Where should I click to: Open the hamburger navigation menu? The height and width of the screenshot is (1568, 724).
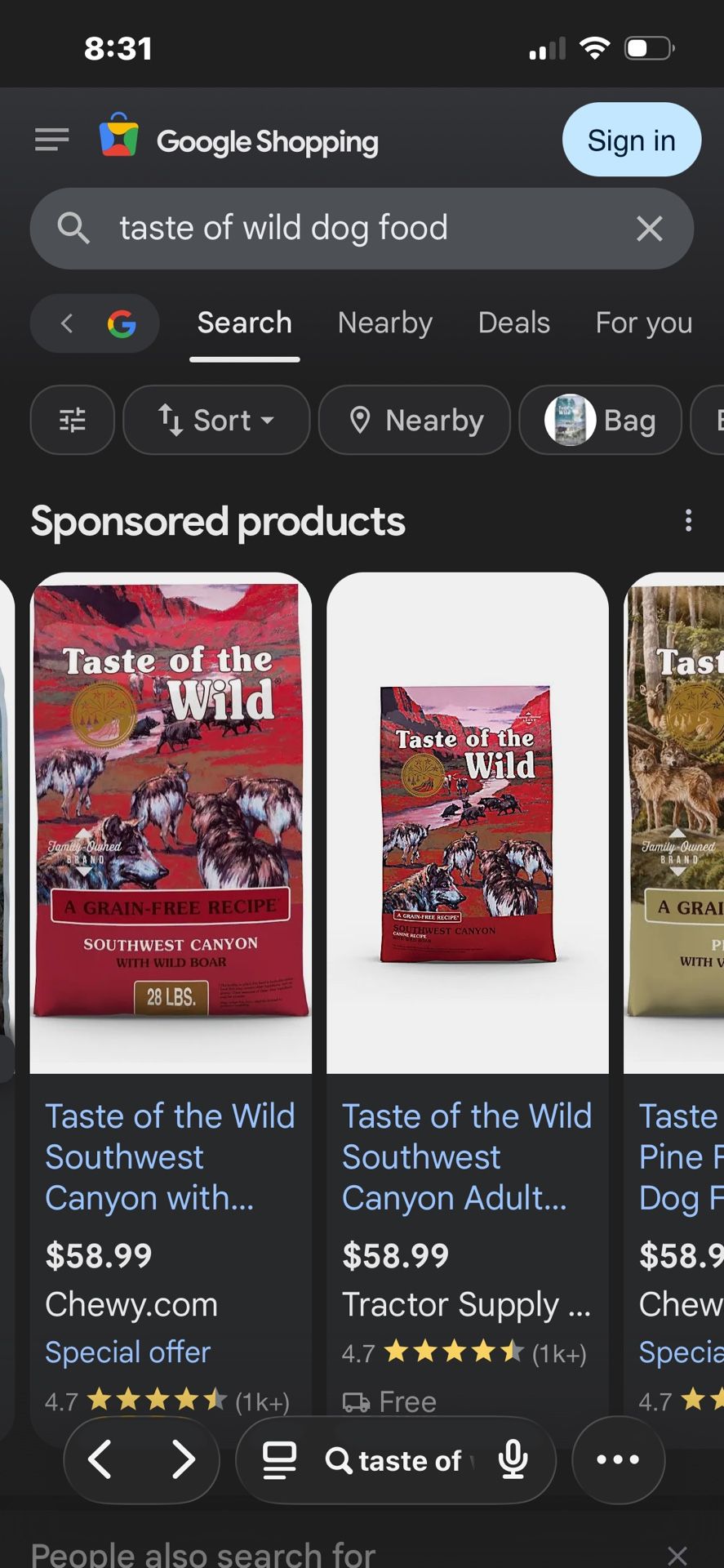point(51,140)
